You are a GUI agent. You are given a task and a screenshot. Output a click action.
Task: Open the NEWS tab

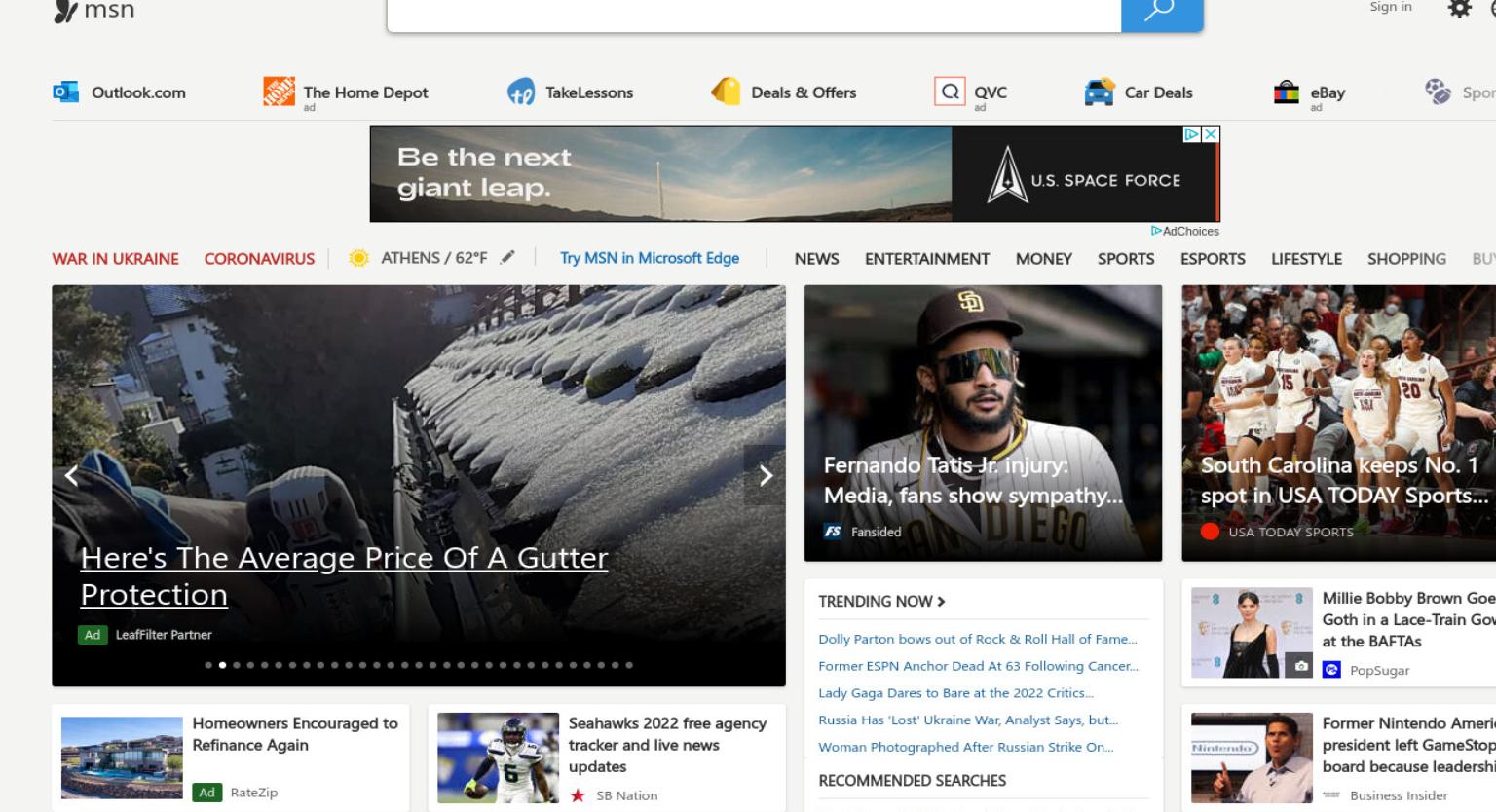pyautogui.click(x=816, y=259)
